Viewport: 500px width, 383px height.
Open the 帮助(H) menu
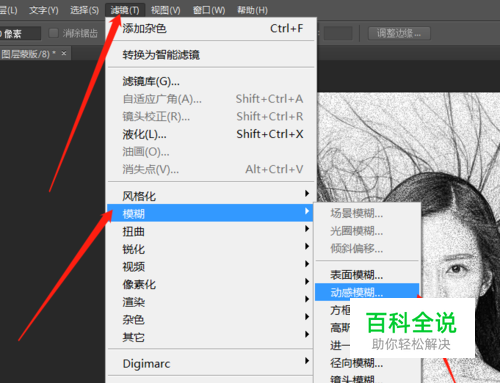coord(252,10)
